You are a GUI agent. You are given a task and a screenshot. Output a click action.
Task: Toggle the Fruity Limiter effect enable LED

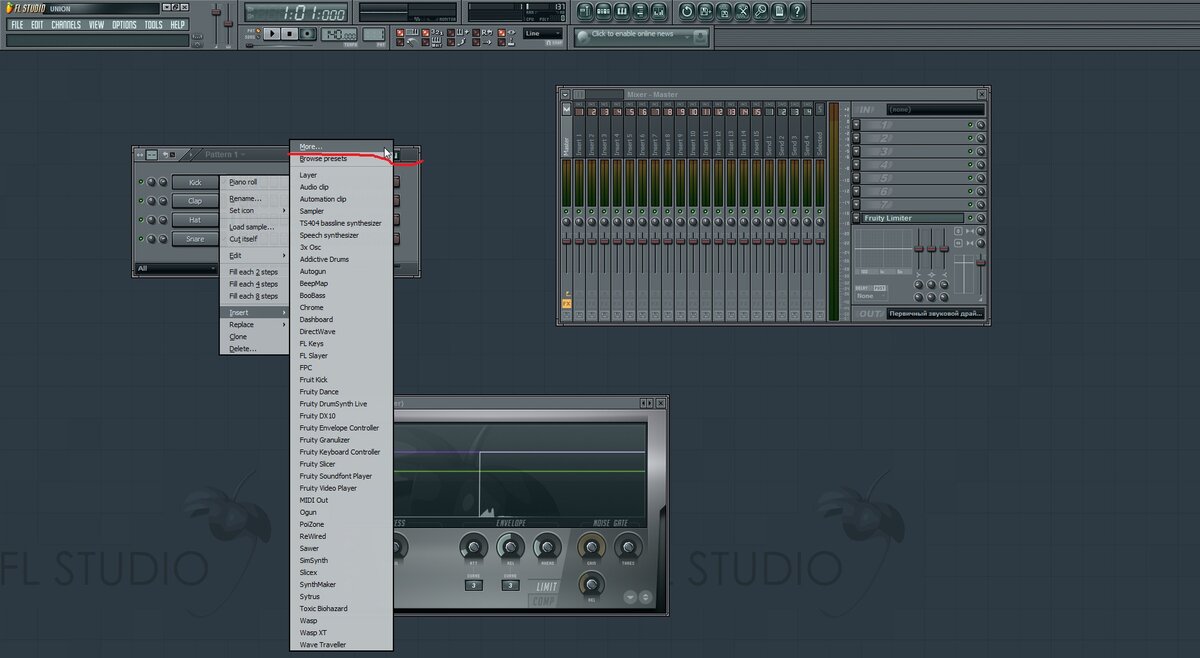pos(969,218)
